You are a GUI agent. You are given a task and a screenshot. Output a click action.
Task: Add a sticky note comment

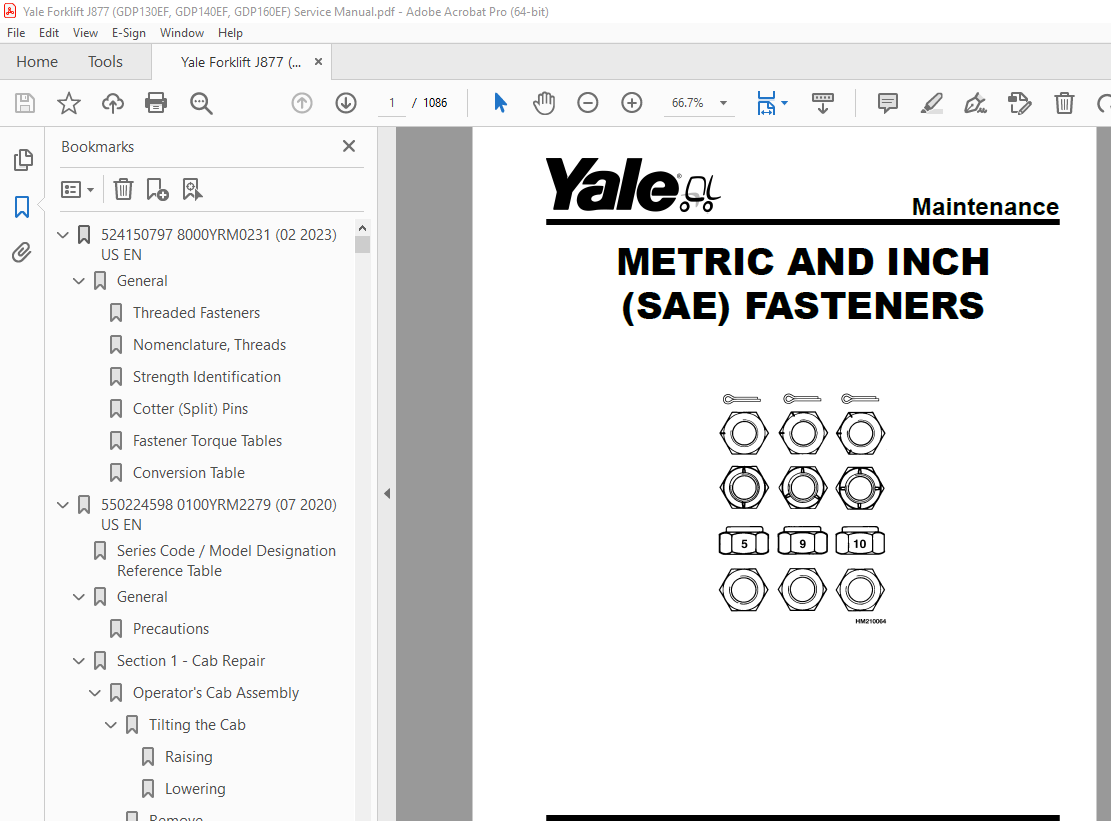pos(888,103)
